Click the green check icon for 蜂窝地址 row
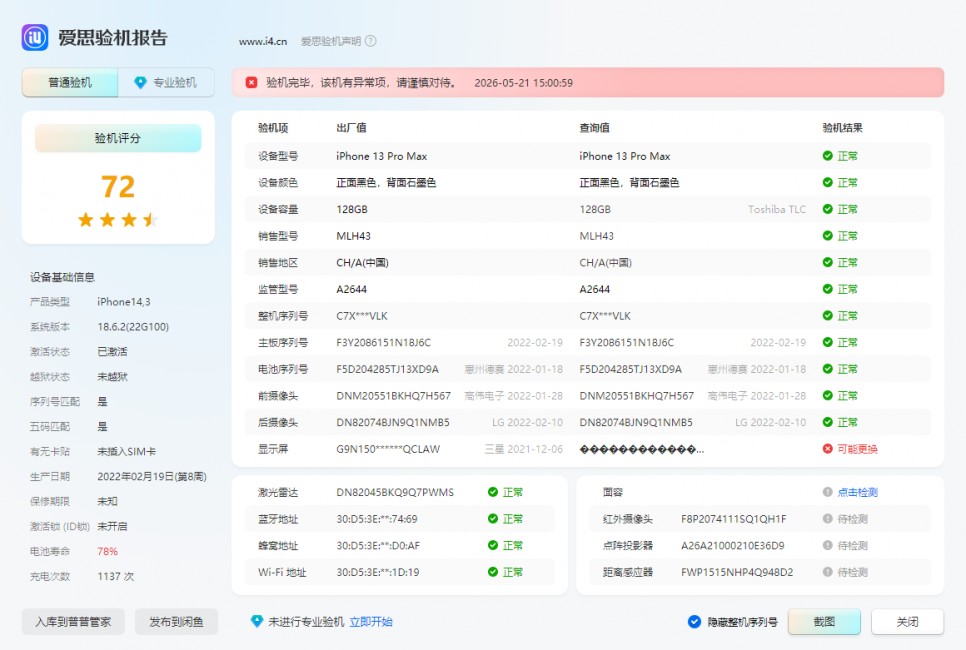The image size is (966, 650). tap(493, 545)
